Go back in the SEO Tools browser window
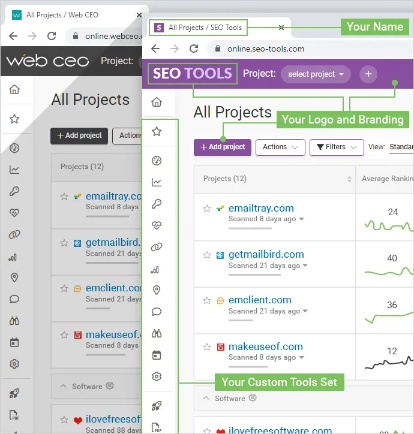 [156, 49]
